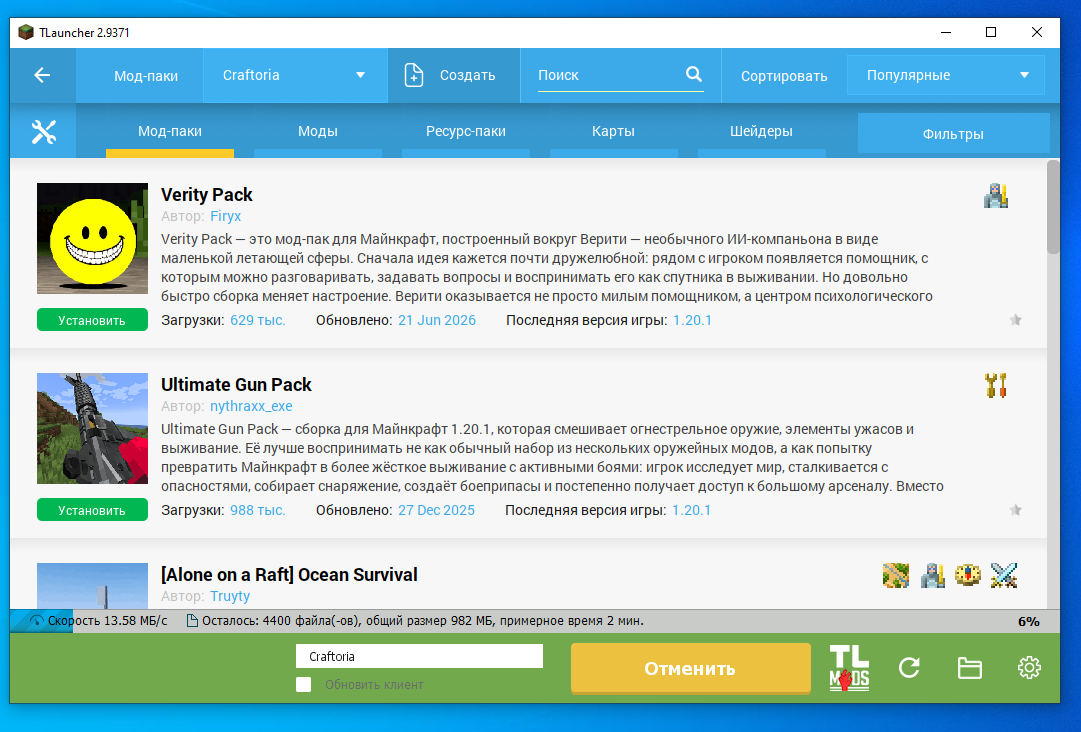Open the Verity Pack smiley thumbnail
1081x732 pixels.
point(92,238)
